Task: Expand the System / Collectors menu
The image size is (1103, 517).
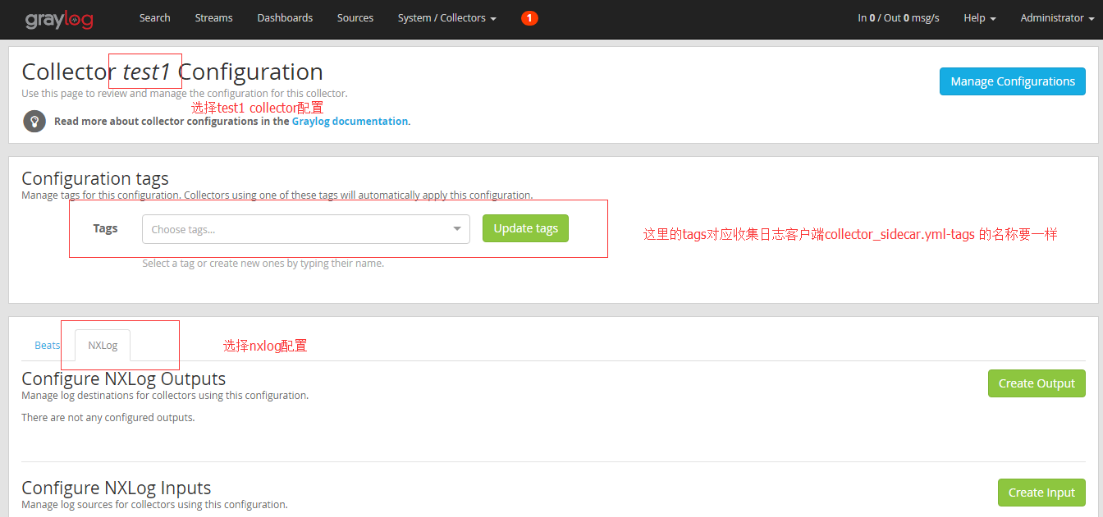Action: tap(447, 18)
